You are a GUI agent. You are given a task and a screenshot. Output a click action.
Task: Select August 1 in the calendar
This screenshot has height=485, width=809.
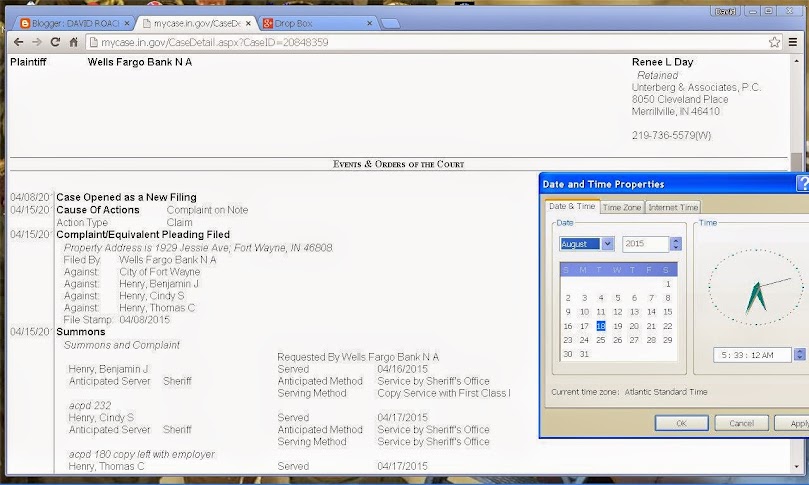tap(668, 284)
